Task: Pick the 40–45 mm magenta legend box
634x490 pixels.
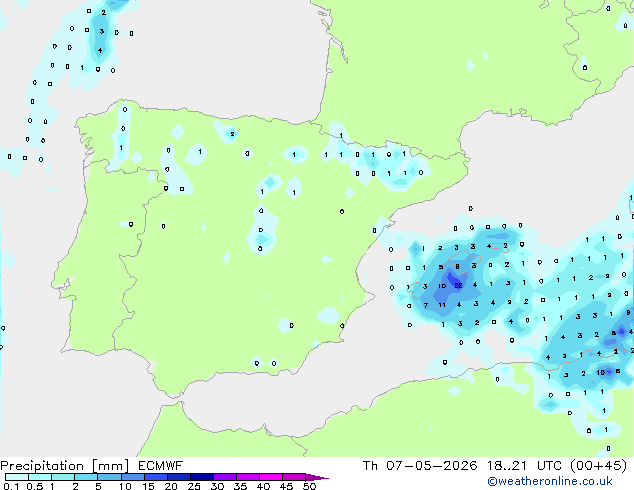Action: (x=271, y=477)
